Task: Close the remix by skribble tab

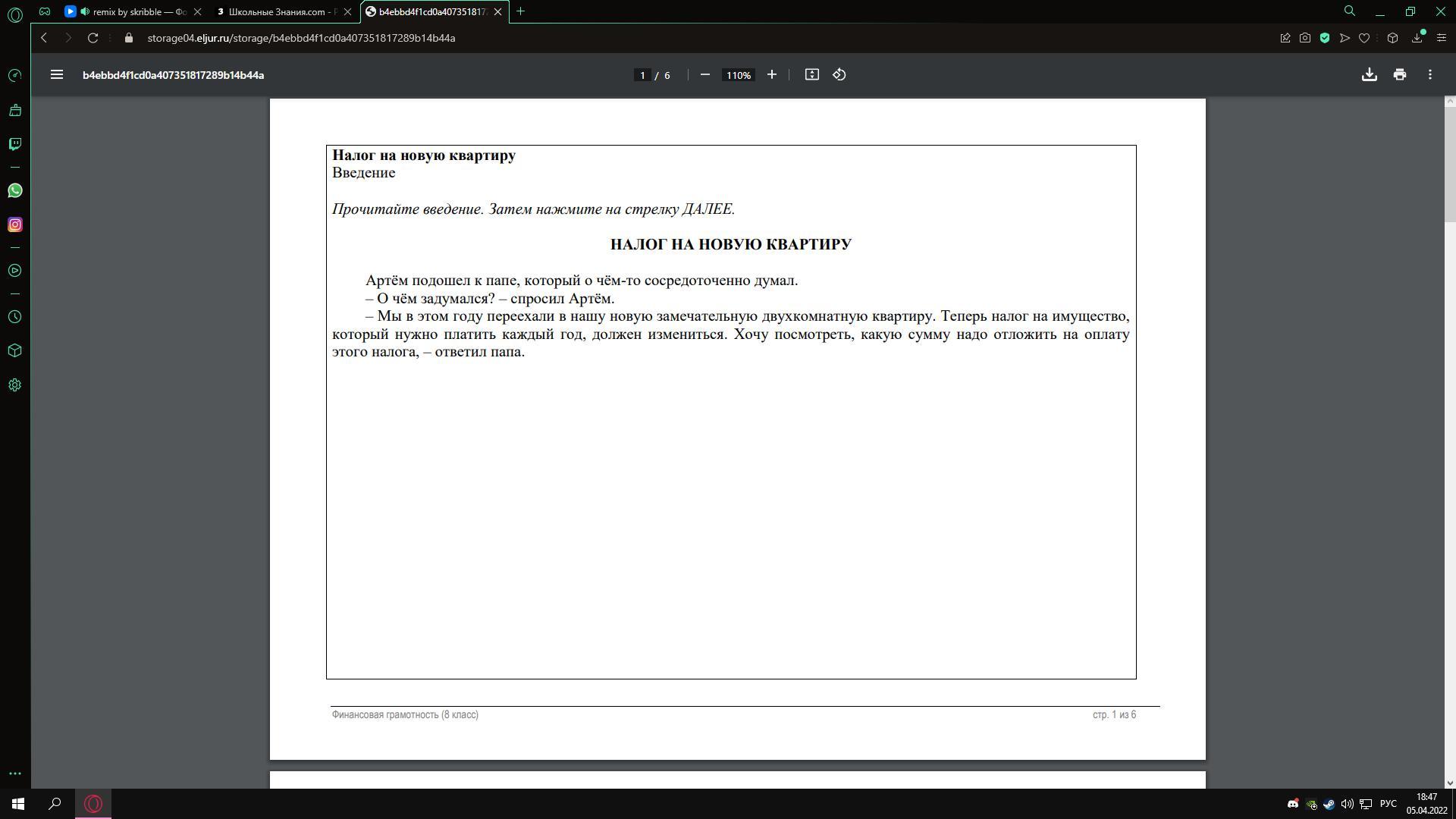Action: [x=198, y=12]
